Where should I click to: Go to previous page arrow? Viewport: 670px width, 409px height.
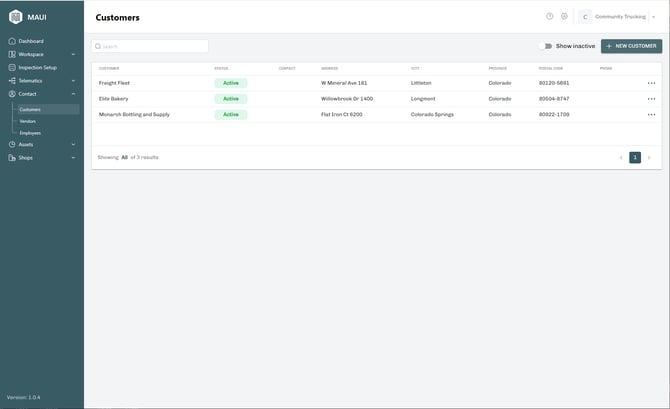click(621, 158)
